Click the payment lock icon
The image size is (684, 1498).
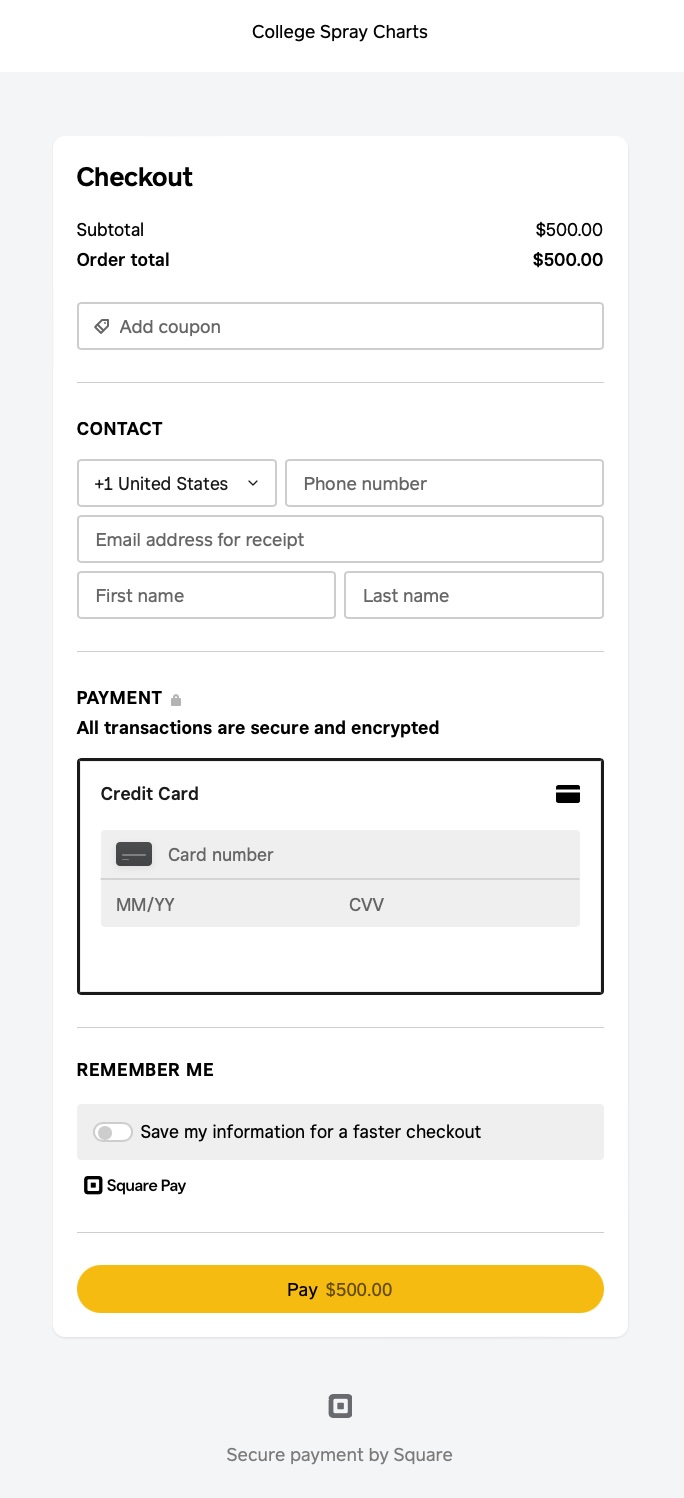(x=176, y=700)
